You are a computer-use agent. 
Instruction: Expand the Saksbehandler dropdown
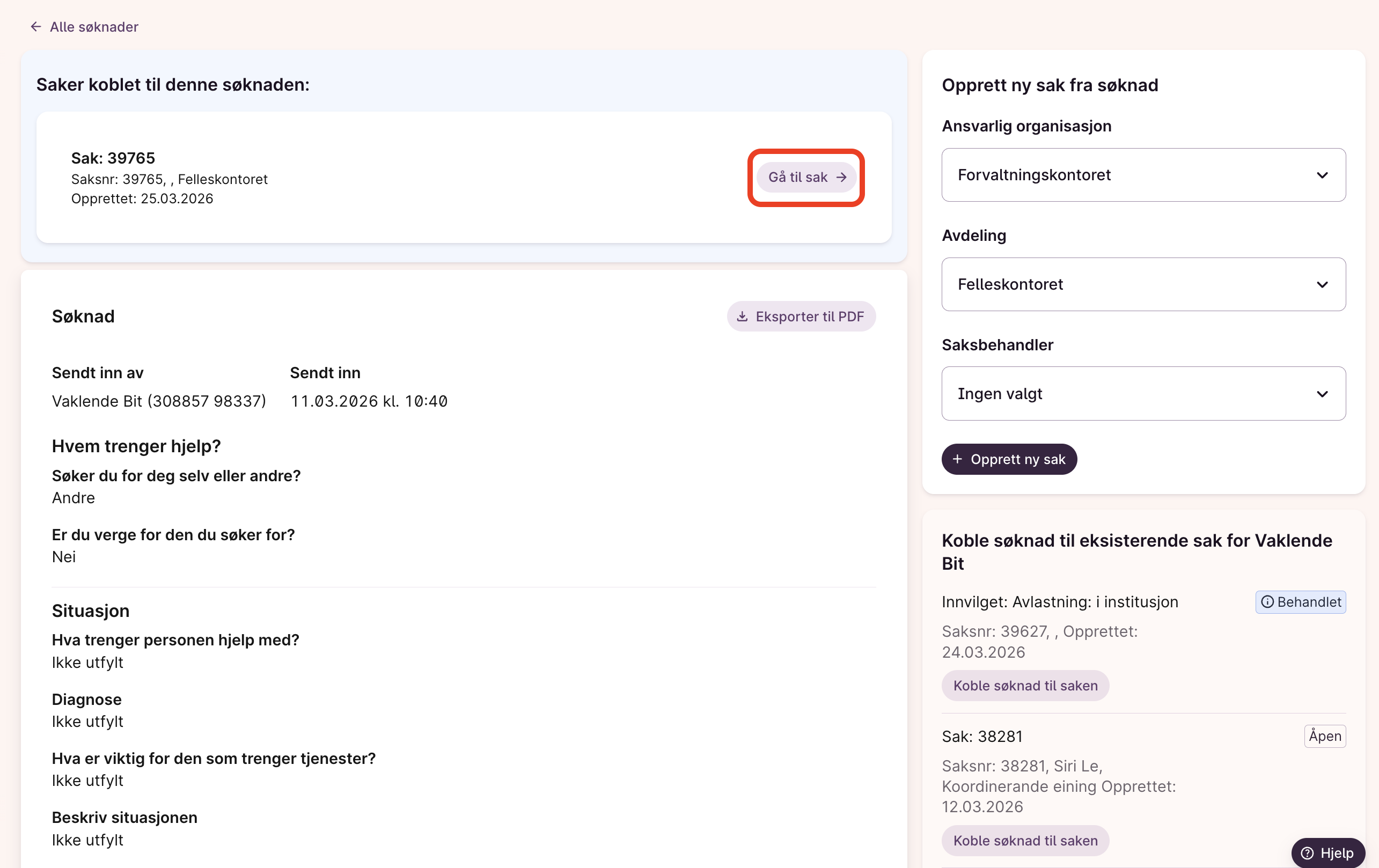pyautogui.click(x=1143, y=394)
